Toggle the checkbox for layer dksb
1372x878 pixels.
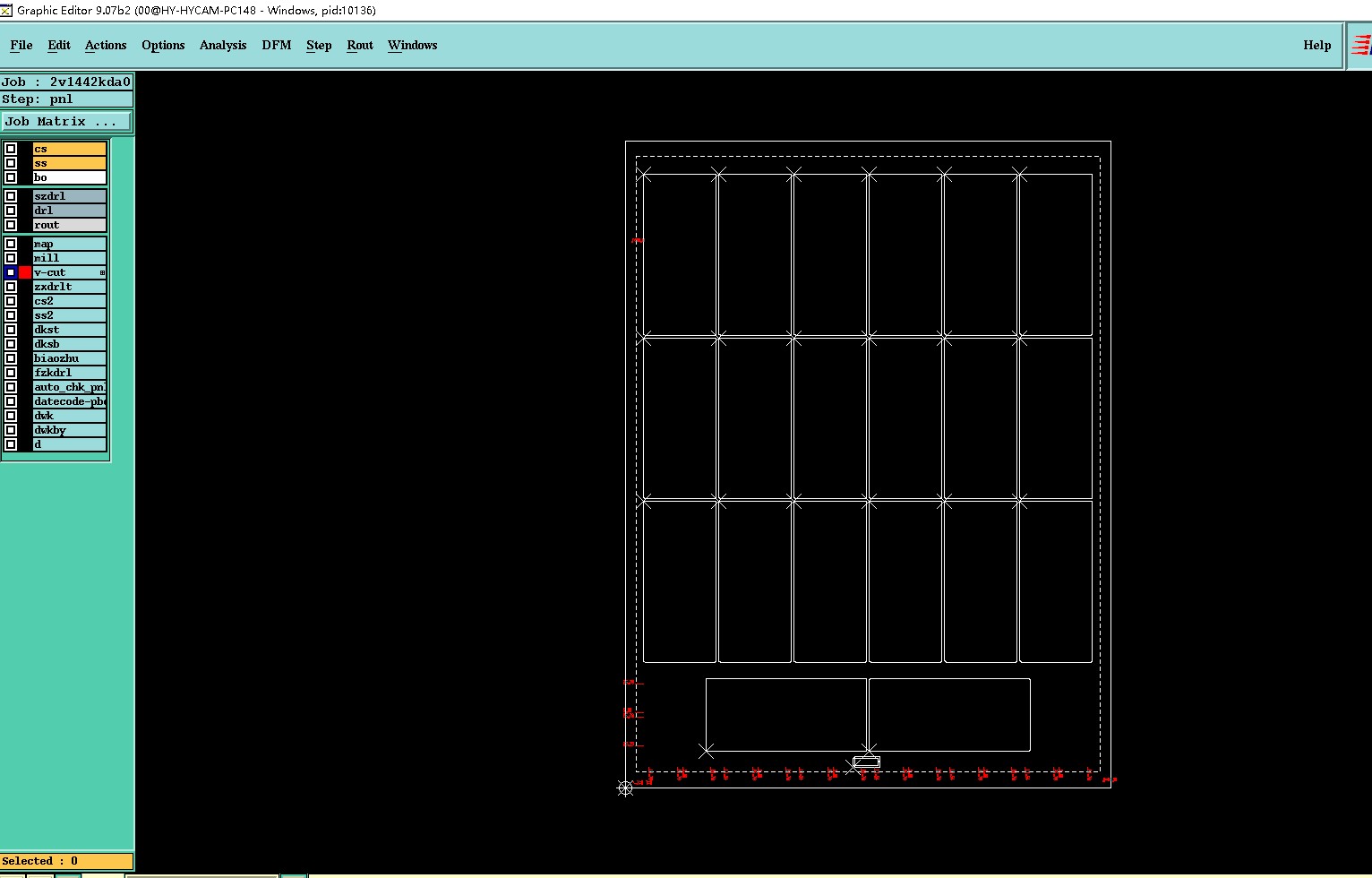tap(11, 344)
